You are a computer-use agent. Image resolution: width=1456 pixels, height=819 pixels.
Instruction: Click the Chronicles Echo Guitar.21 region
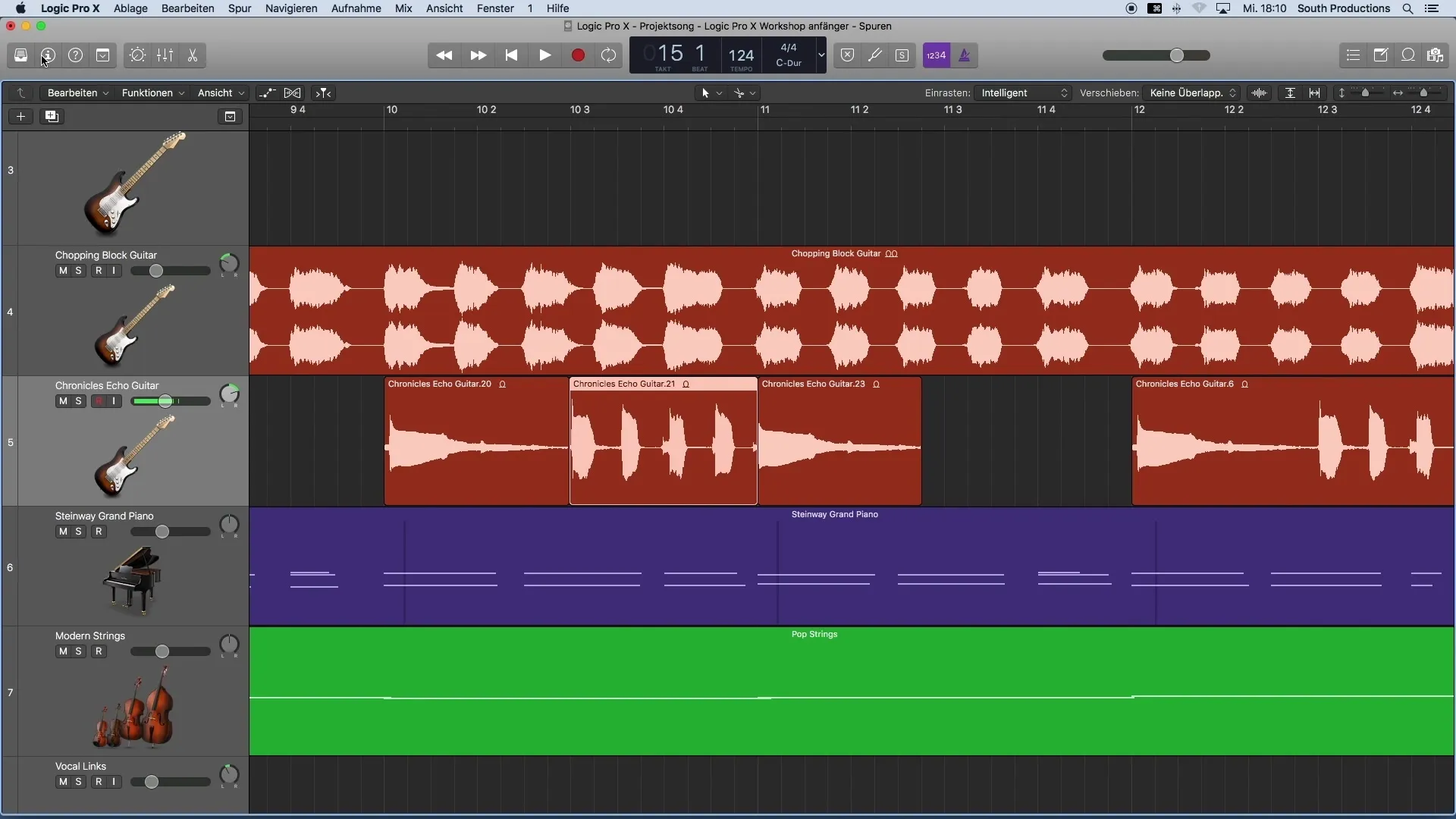[663, 440]
